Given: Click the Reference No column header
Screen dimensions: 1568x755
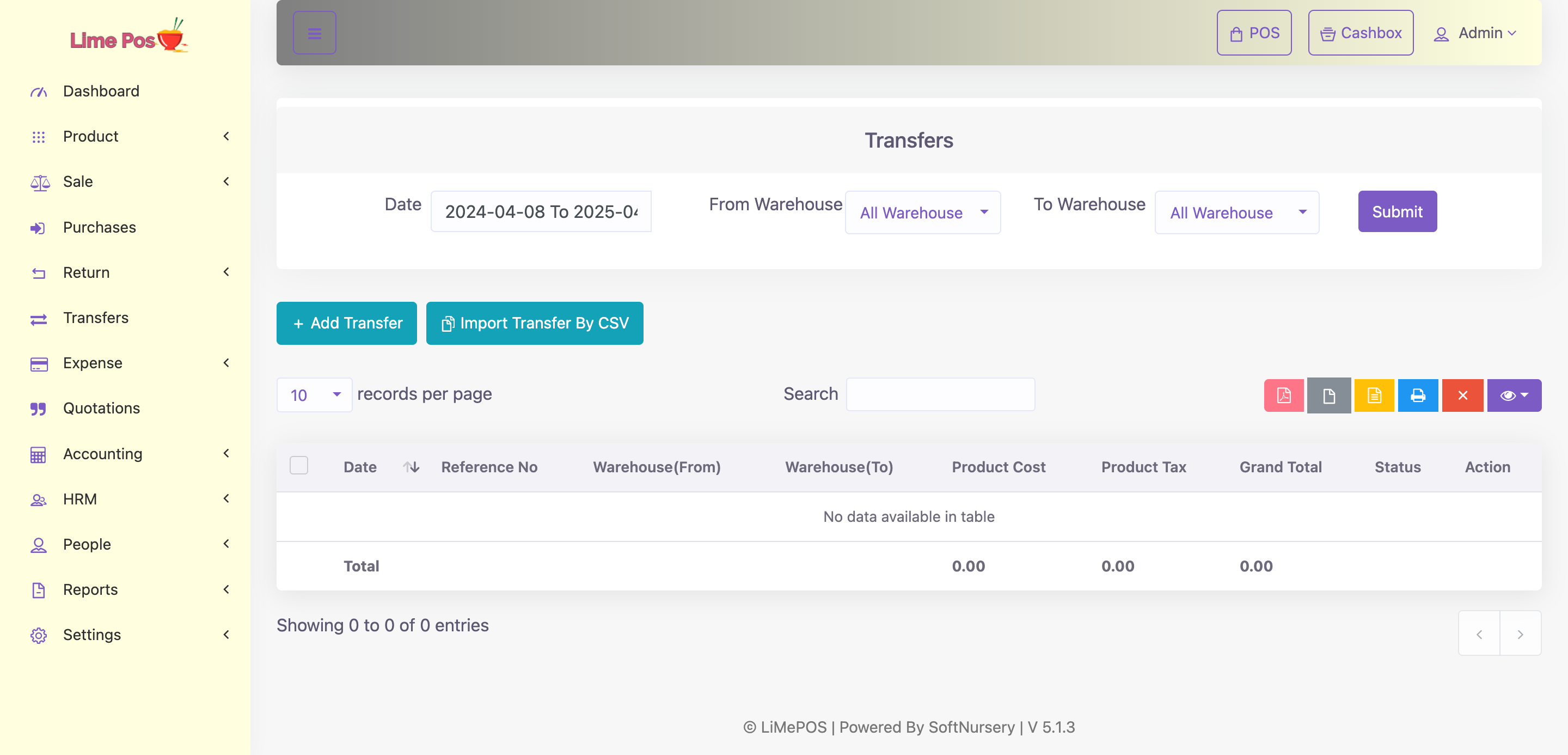Looking at the screenshot, I should coord(489,467).
